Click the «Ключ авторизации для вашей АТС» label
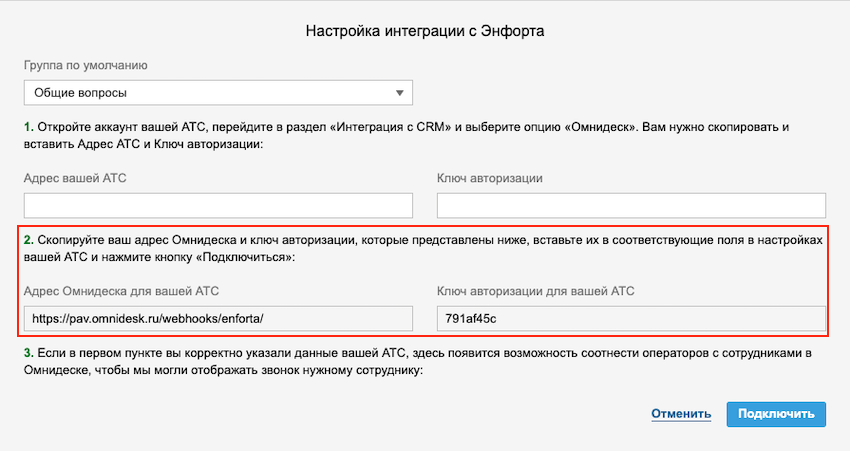This screenshot has width=850, height=451. pyautogui.click(x=536, y=291)
